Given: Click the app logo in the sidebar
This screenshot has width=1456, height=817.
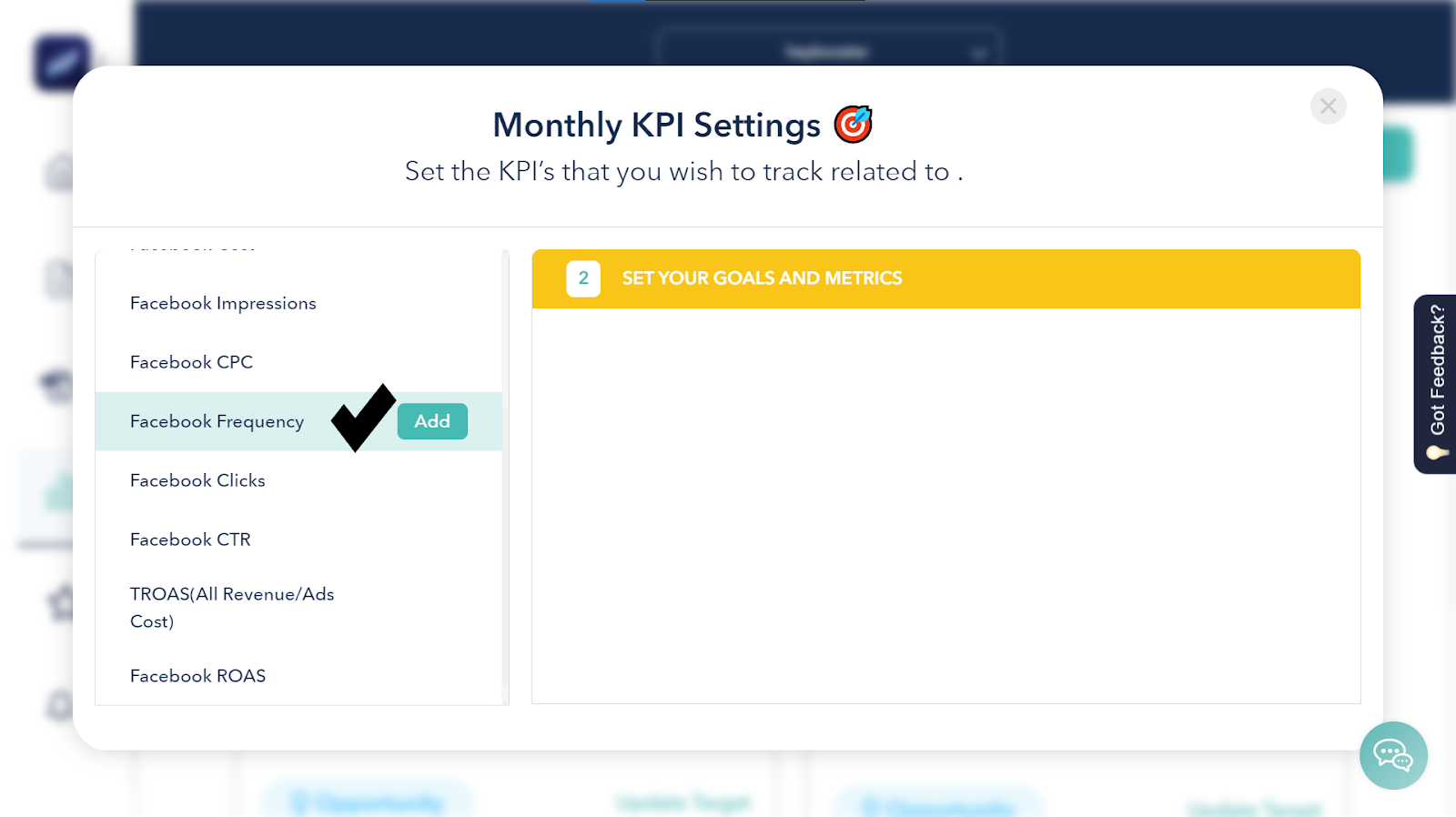Looking at the screenshot, I should pyautogui.click(x=62, y=63).
